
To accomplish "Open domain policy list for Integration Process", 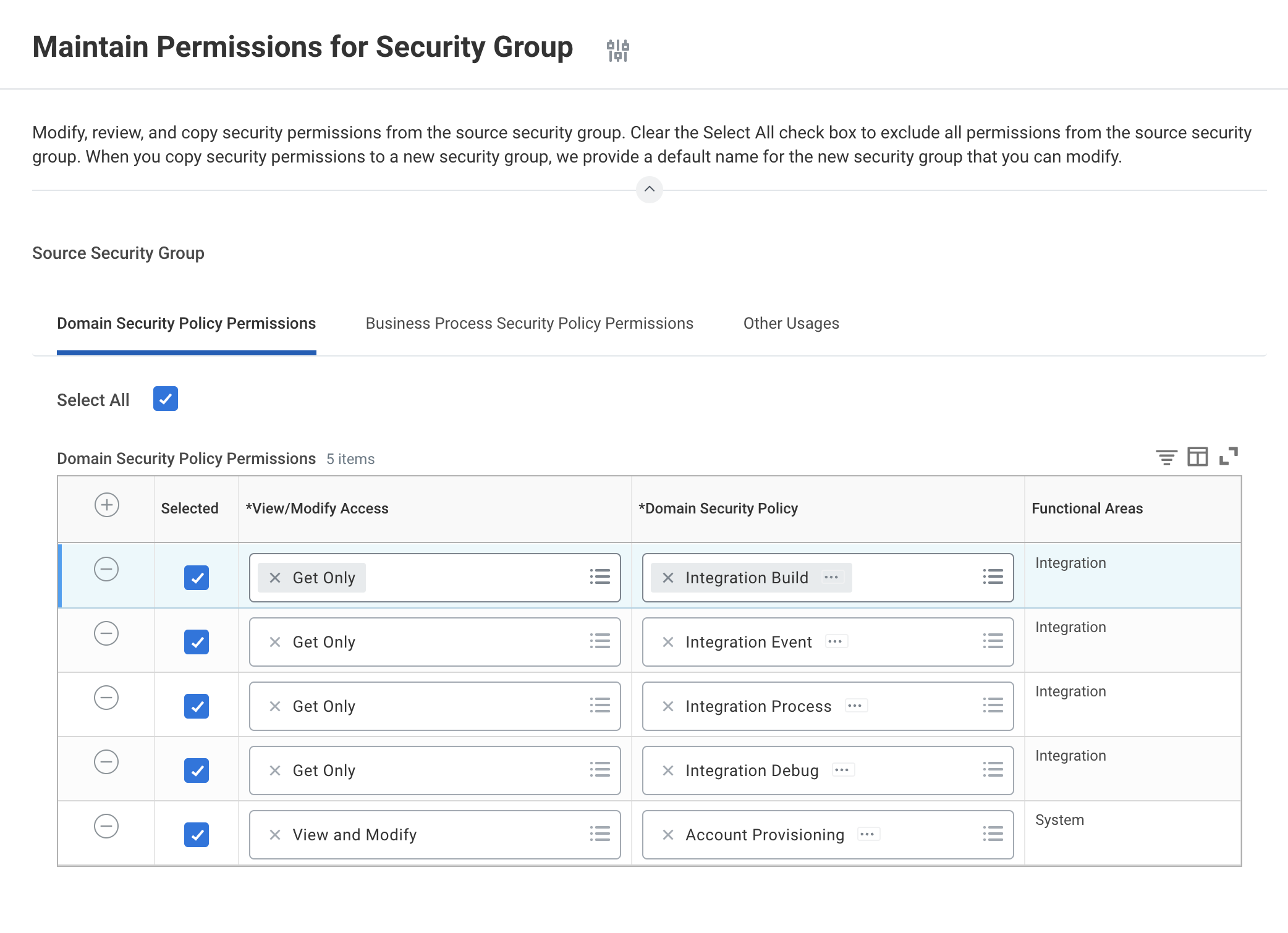I will (993, 706).
